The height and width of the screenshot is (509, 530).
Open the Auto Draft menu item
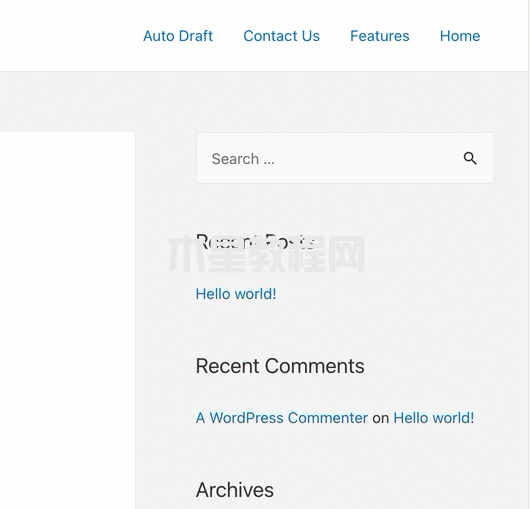pyautogui.click(x=178, y=36)
